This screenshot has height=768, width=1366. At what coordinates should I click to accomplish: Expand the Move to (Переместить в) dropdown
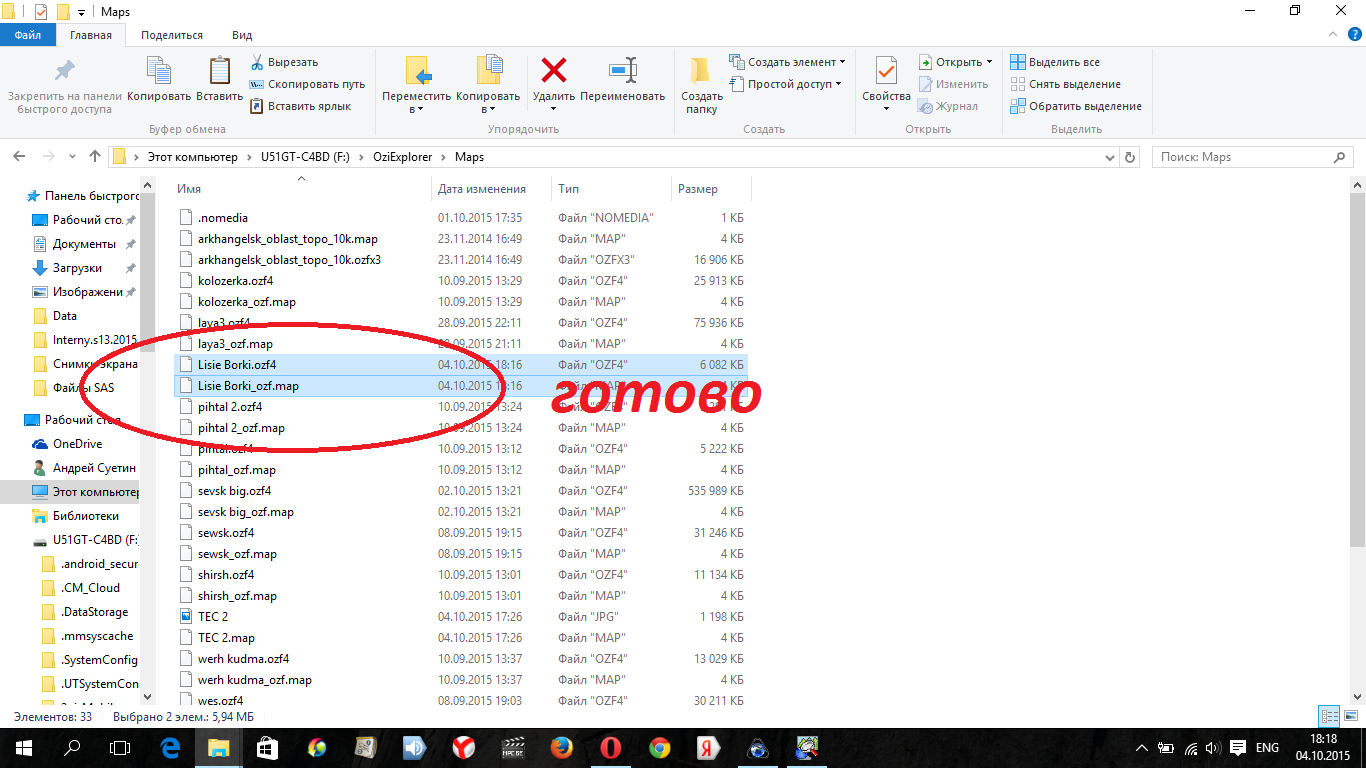point(416,109)
